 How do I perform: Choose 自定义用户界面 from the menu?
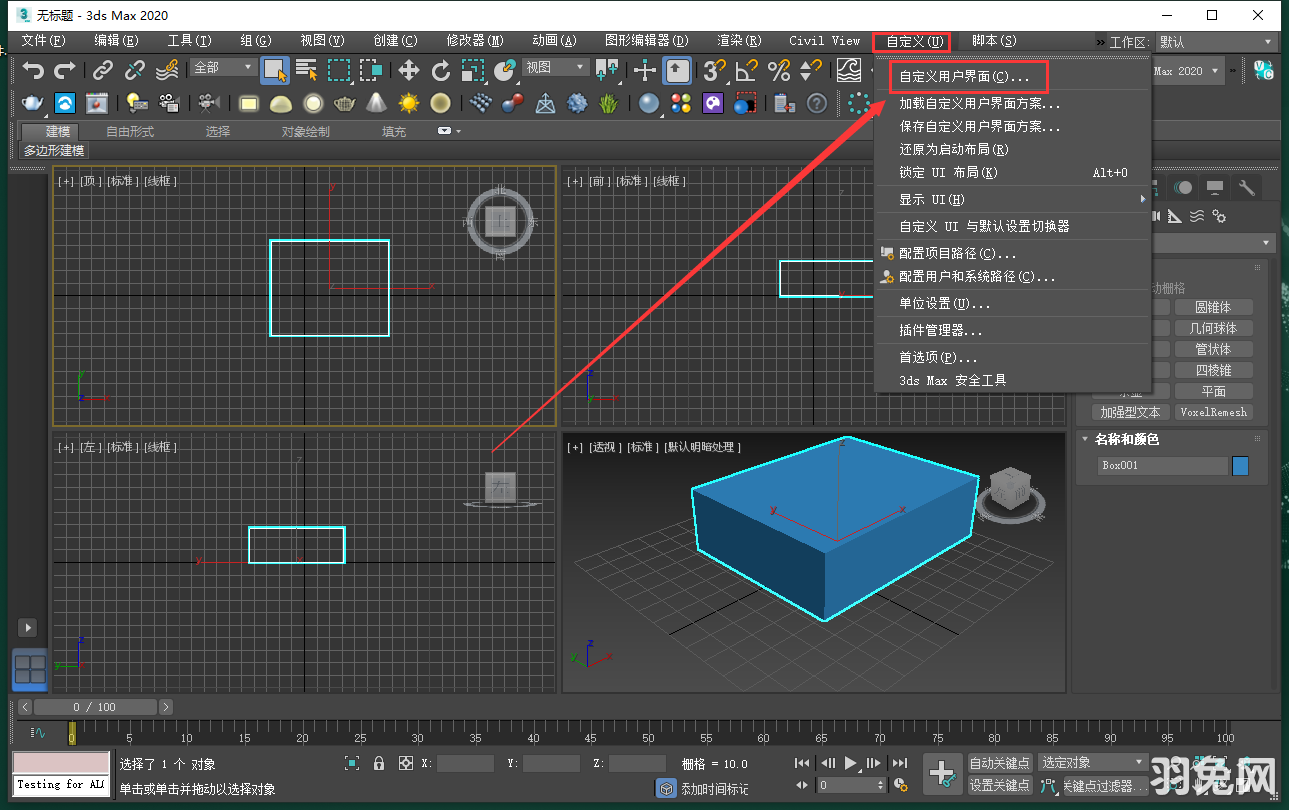point(966,75)
